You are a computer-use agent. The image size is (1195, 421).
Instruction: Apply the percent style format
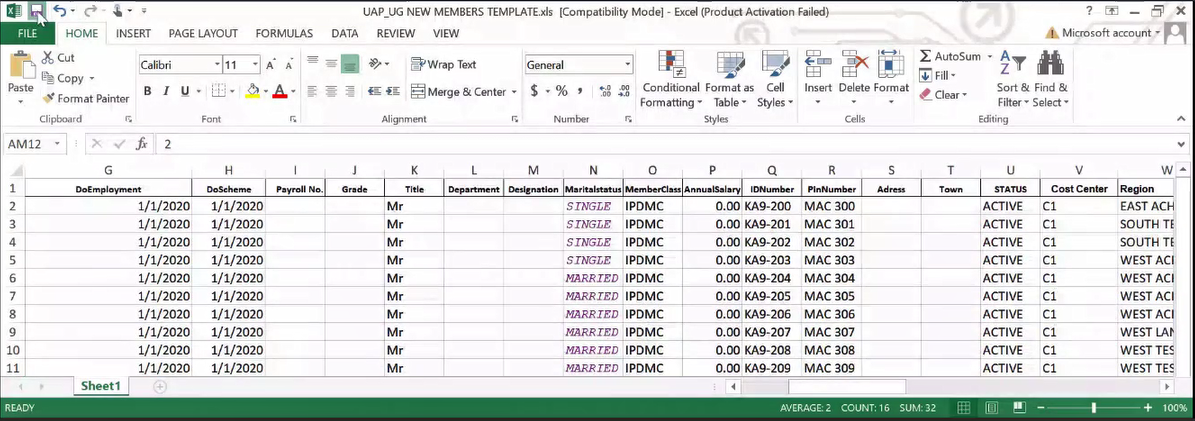tap(562, 91)
